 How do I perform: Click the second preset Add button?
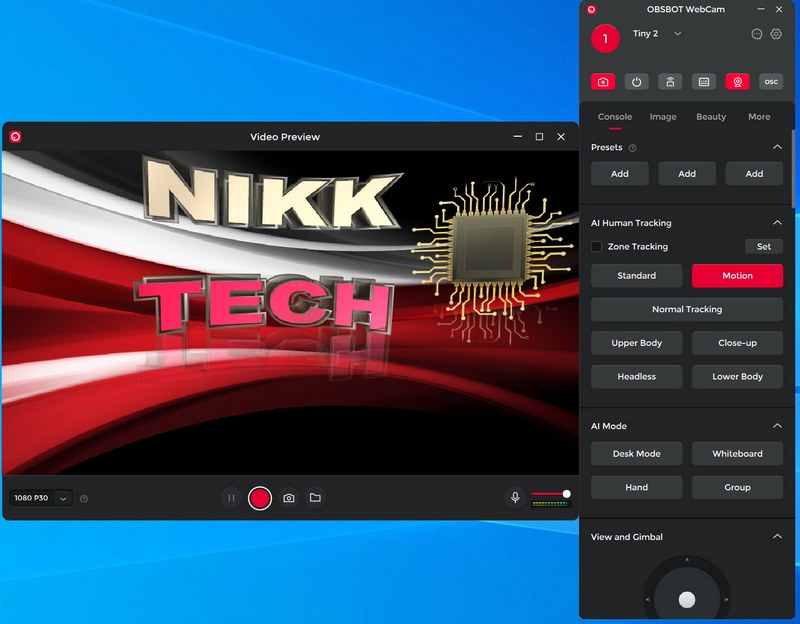(687, 173)
